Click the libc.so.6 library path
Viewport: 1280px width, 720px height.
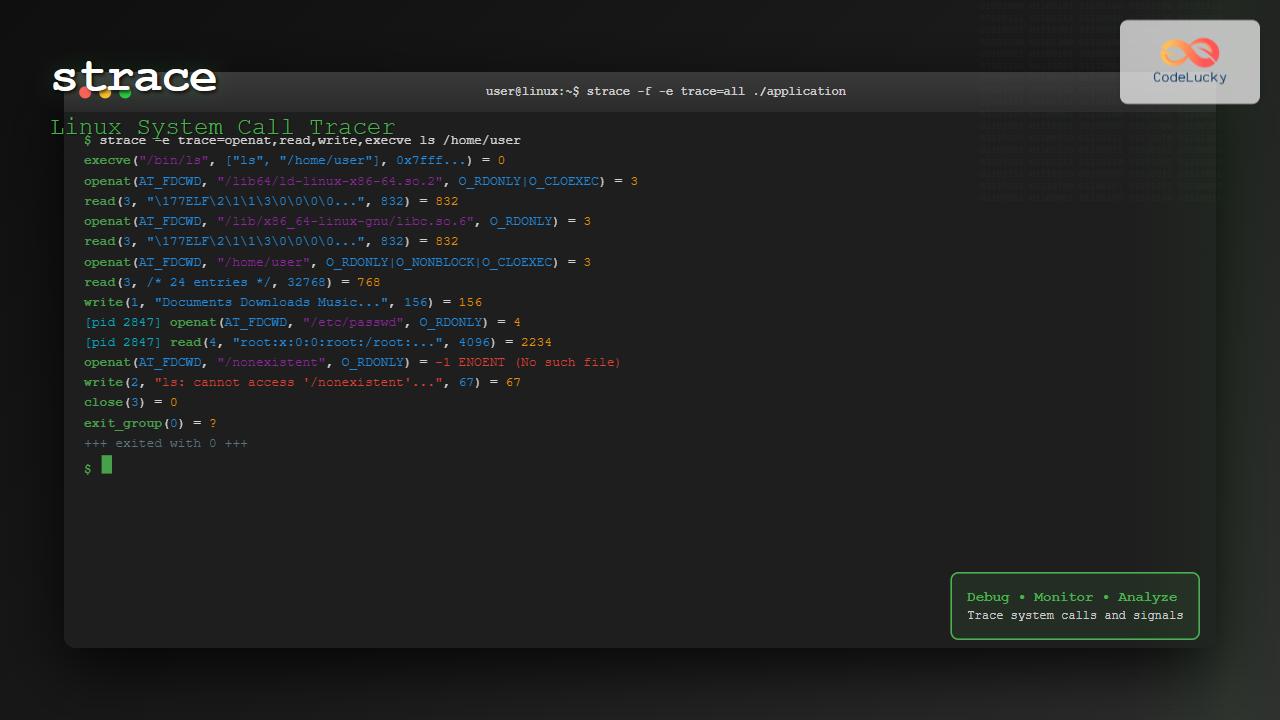(345, 221)
